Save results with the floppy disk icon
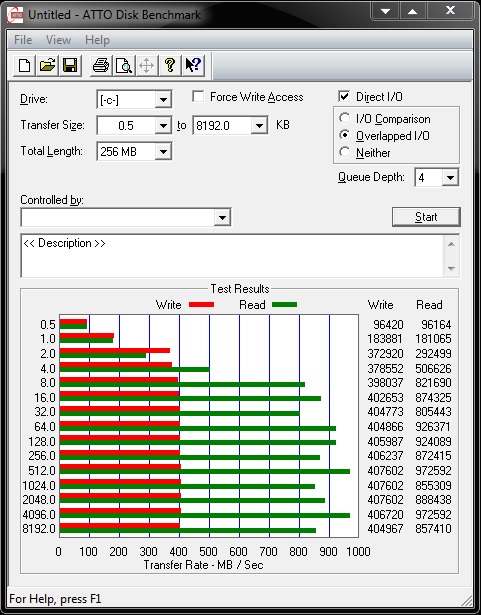This screenshot has height=615, width=481. click(70, 65)
